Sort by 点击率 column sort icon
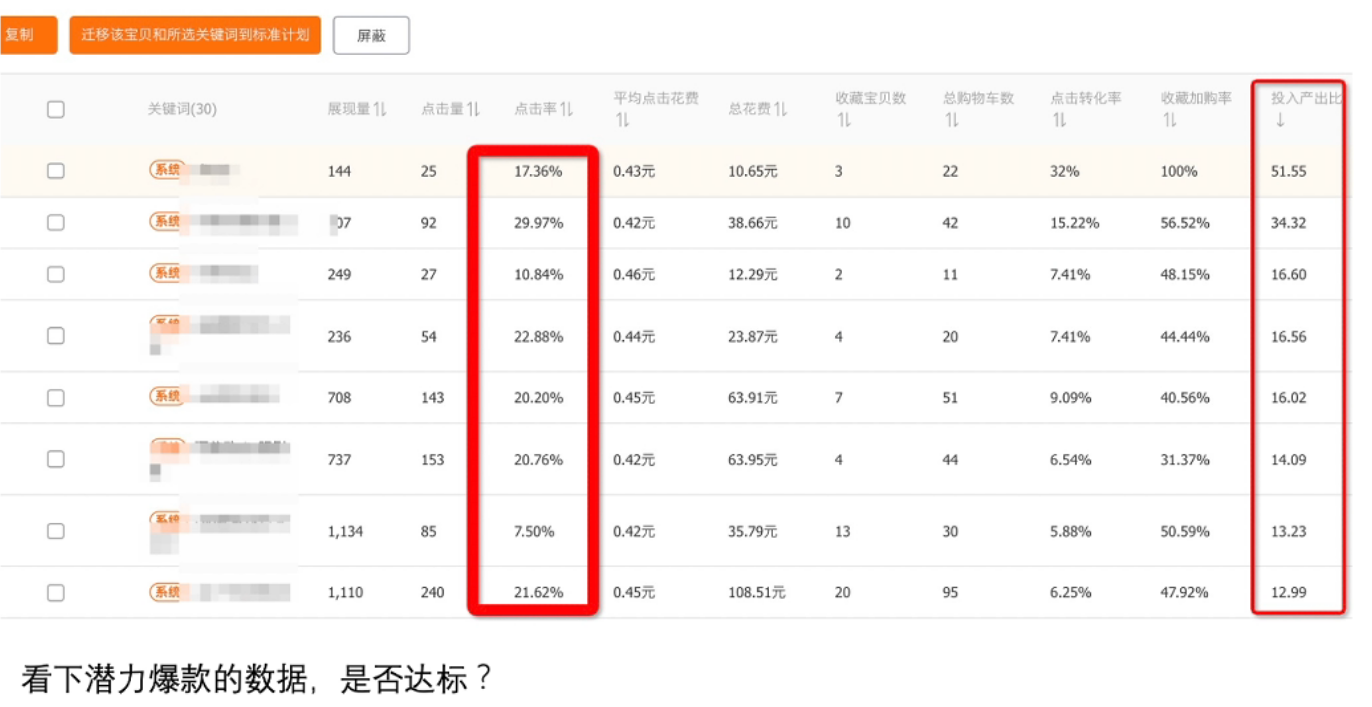The width and height of the screenshot is (1372, 707). tap(567, 109)
